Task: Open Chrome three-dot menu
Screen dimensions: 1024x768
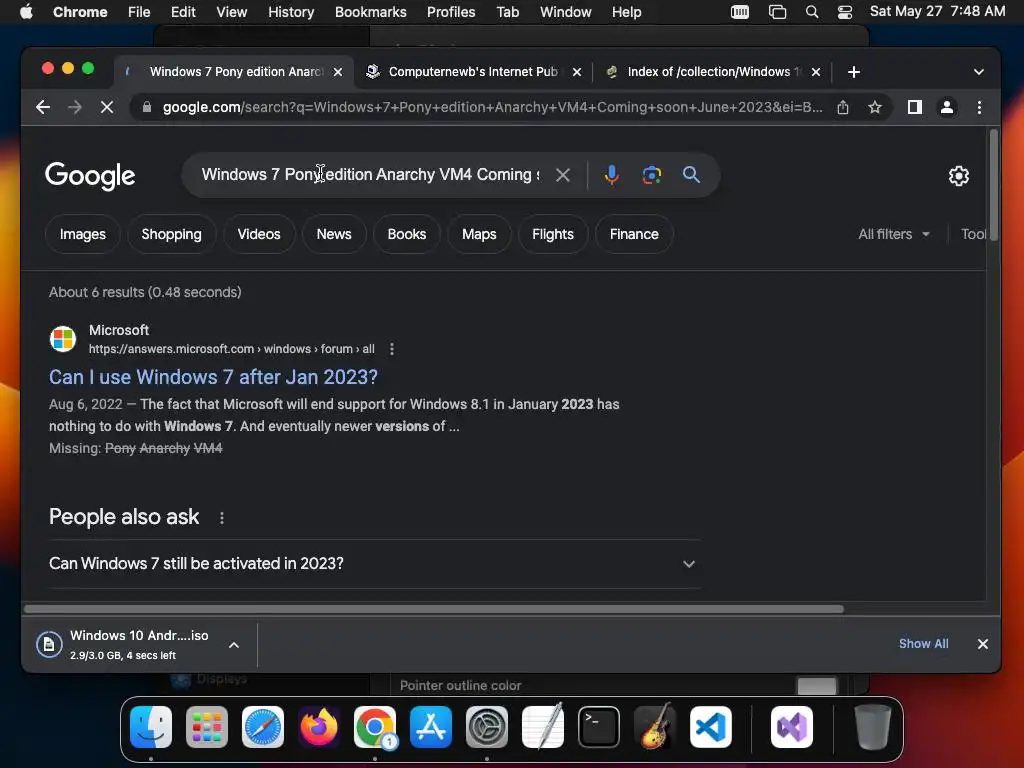Action: pos(979,107)
